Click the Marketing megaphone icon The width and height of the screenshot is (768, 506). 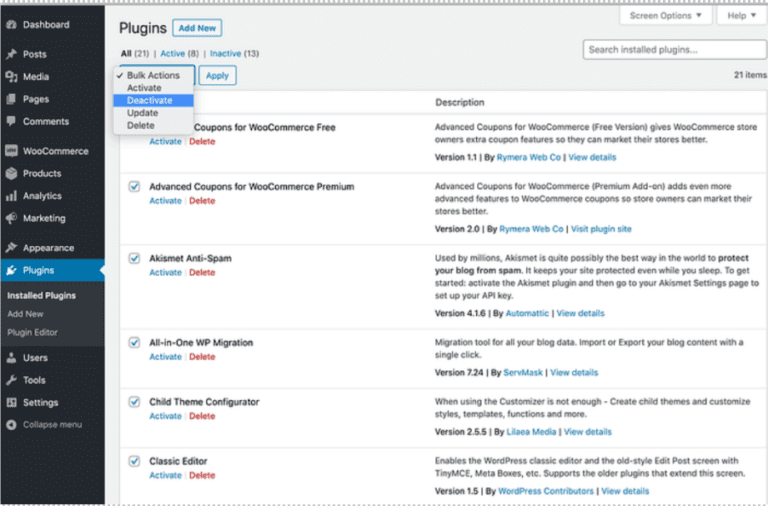pos(11,218)
